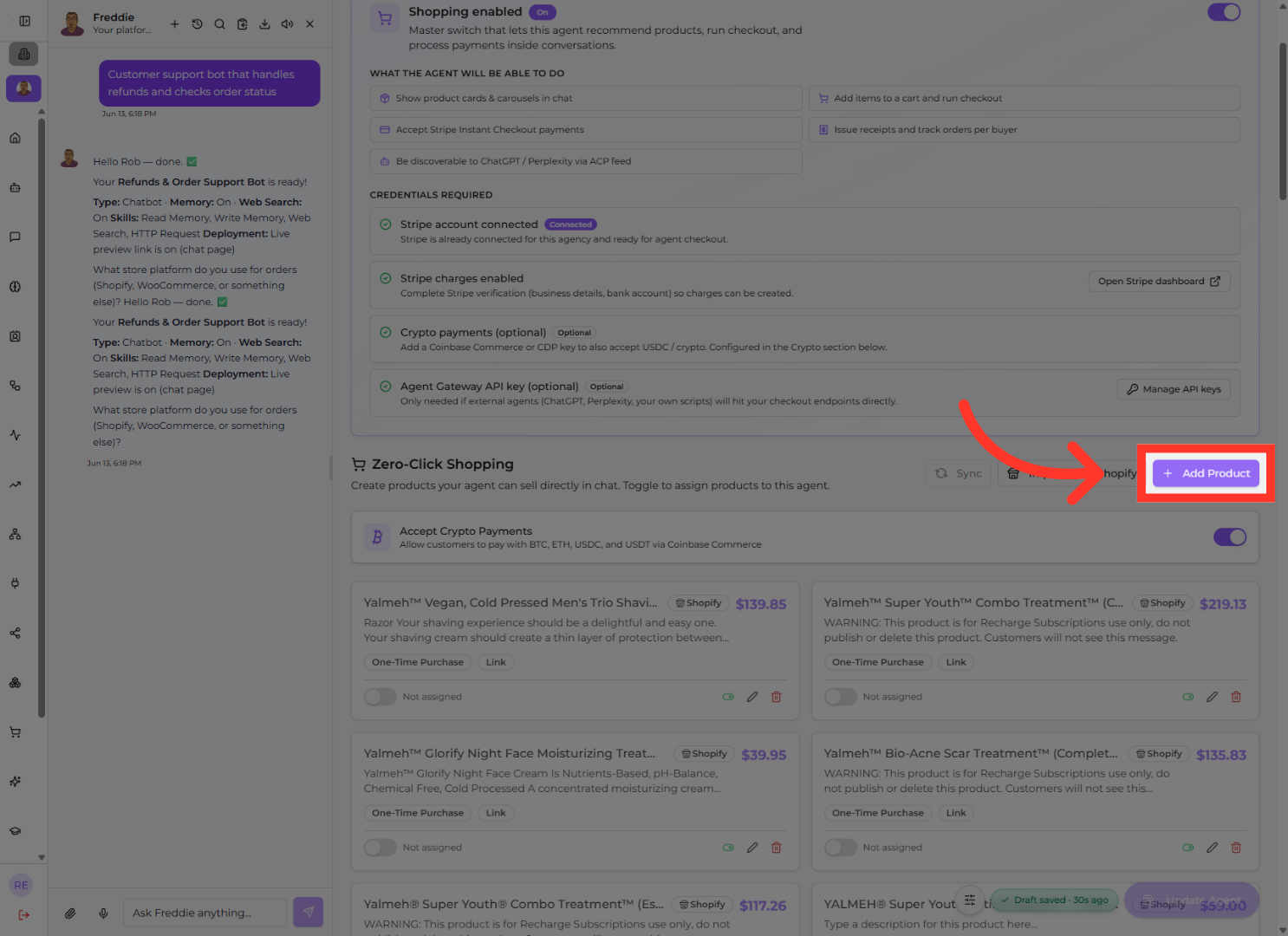This screenshot has height=936, width=1288.
Task: Edit the Yalmeh Vegan Men's Trio product
Action: click(752, 697)
